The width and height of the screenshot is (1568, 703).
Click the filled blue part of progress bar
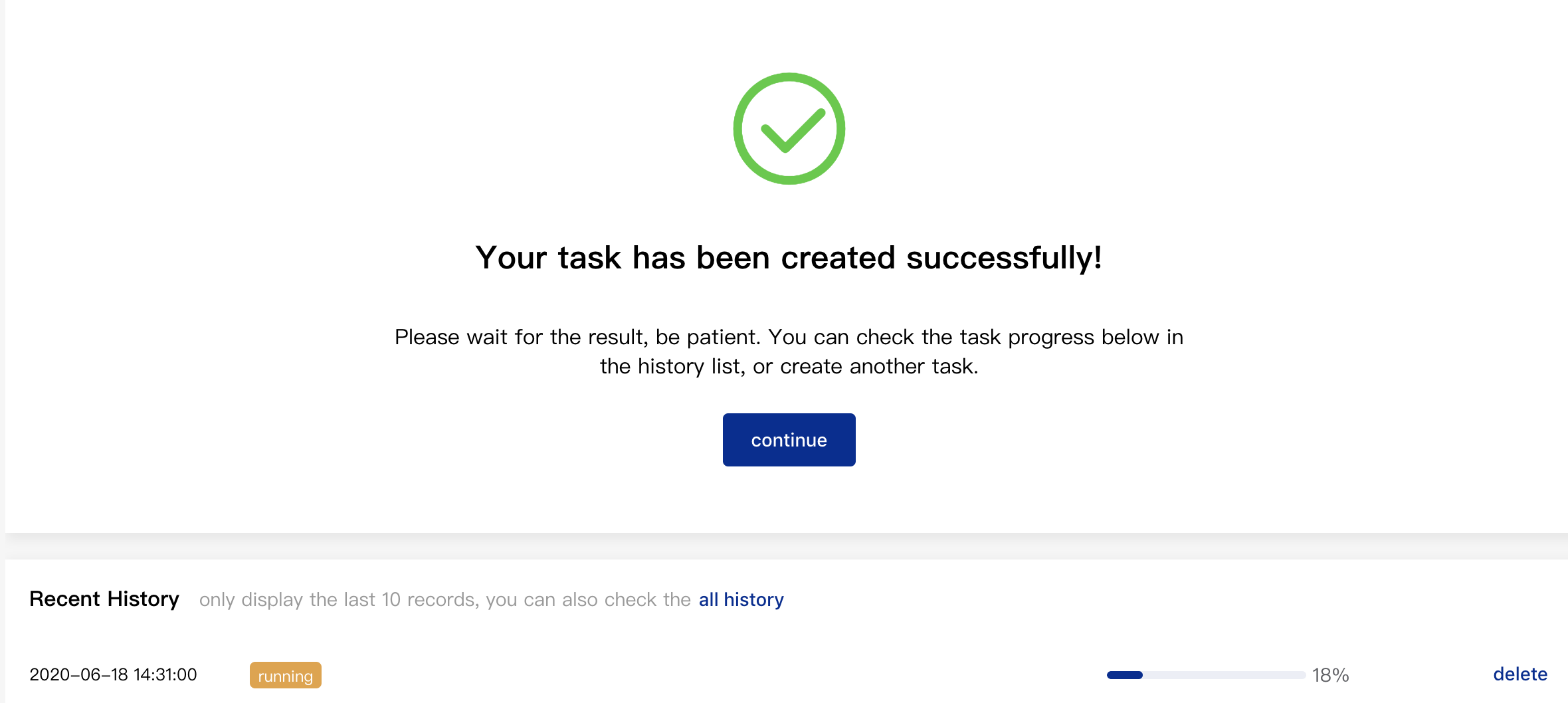1124,675
